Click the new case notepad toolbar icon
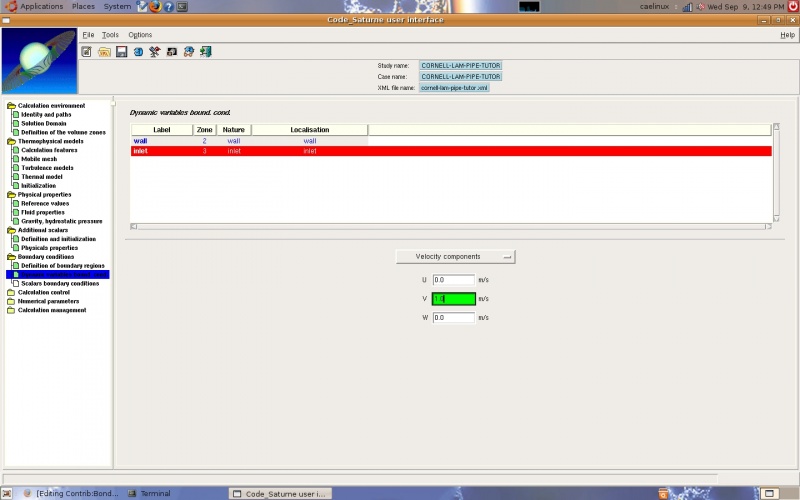The width and height of the screenshot is (800, 500). [x=87, y=52]
